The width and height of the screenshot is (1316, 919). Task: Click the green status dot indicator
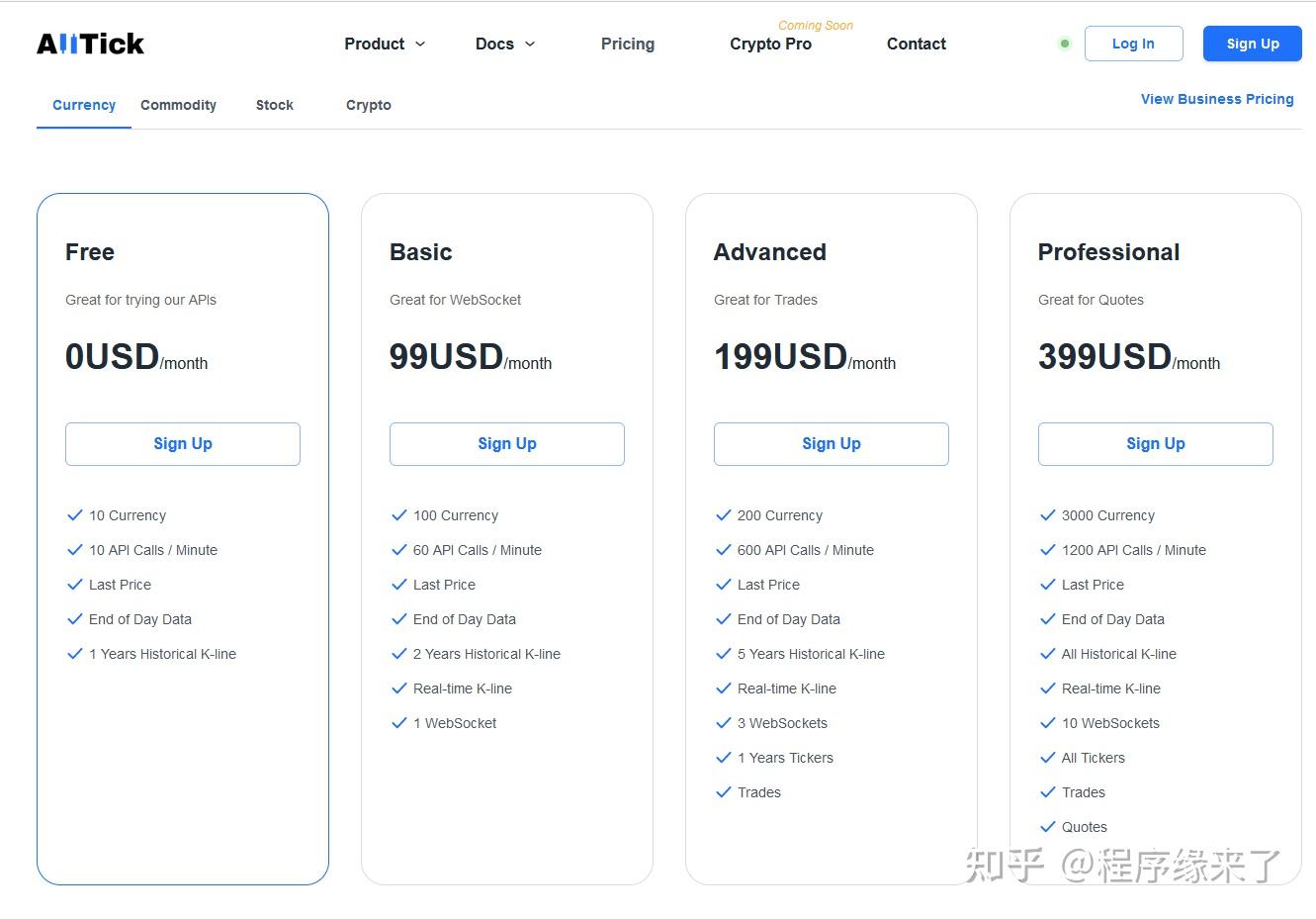click(1065, 44)
